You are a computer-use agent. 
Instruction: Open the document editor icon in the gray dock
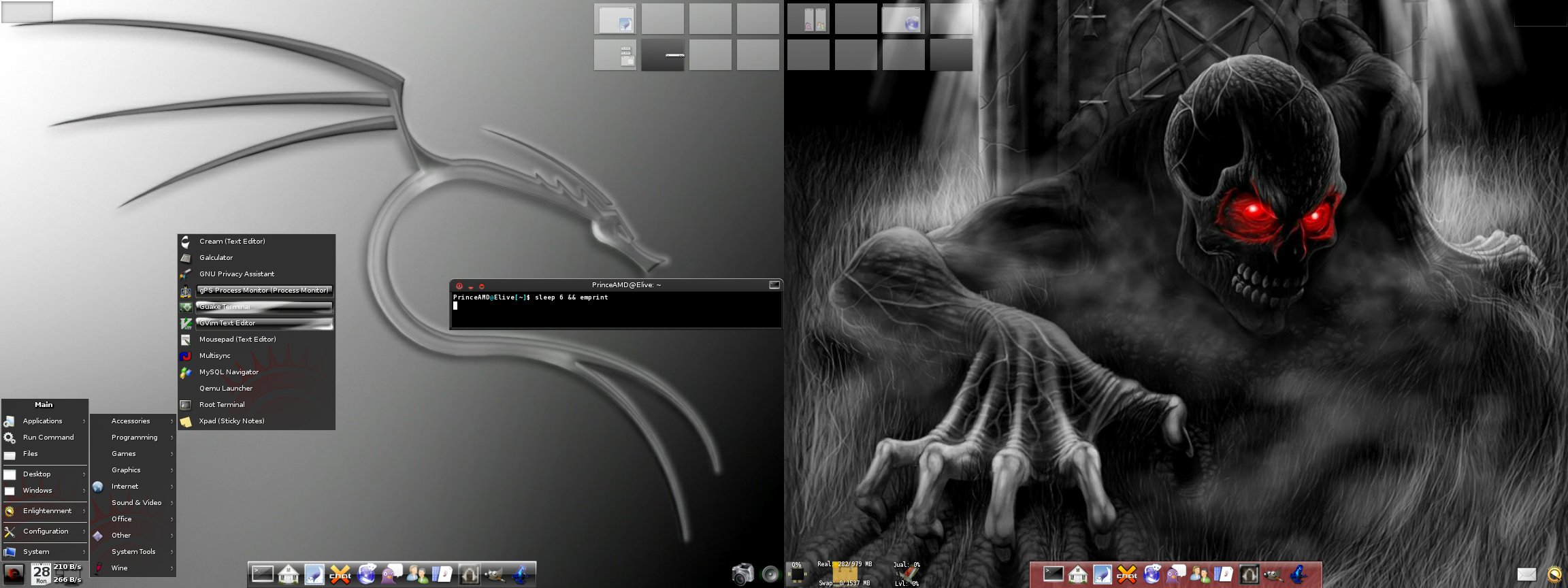click(443, 574)
